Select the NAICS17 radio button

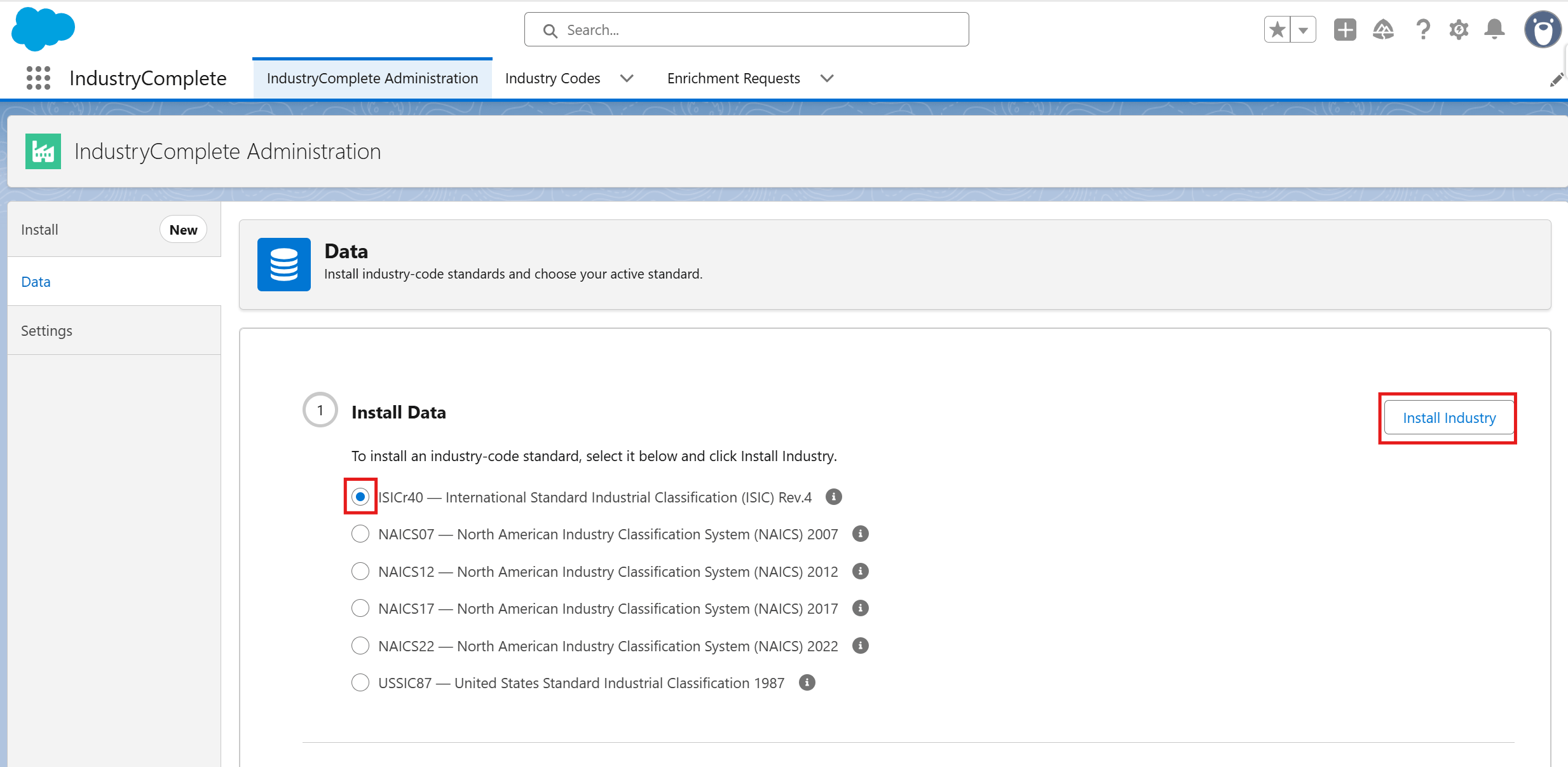point(360,608)
